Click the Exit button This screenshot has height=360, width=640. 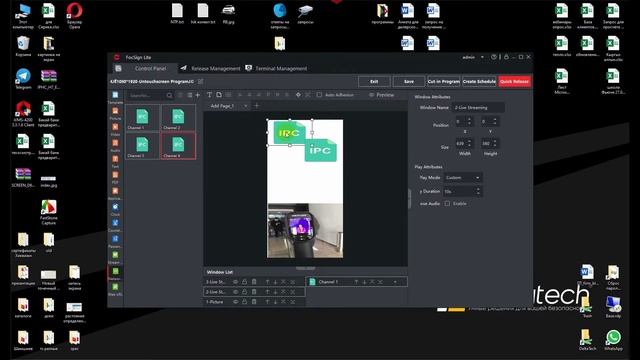pos(374,81)
